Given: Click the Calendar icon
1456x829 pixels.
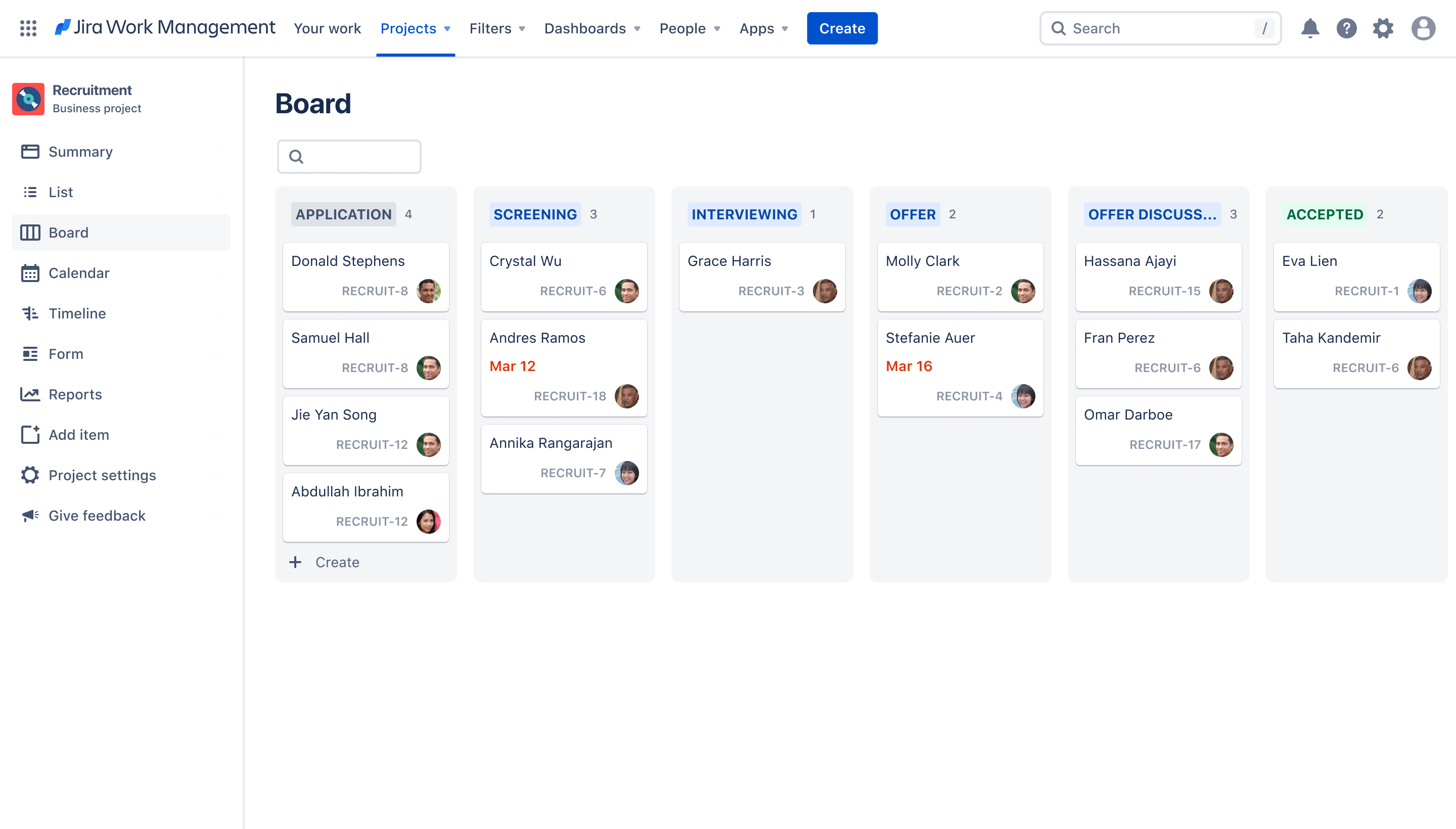Looking at the screenshot, I should point(30,272).
